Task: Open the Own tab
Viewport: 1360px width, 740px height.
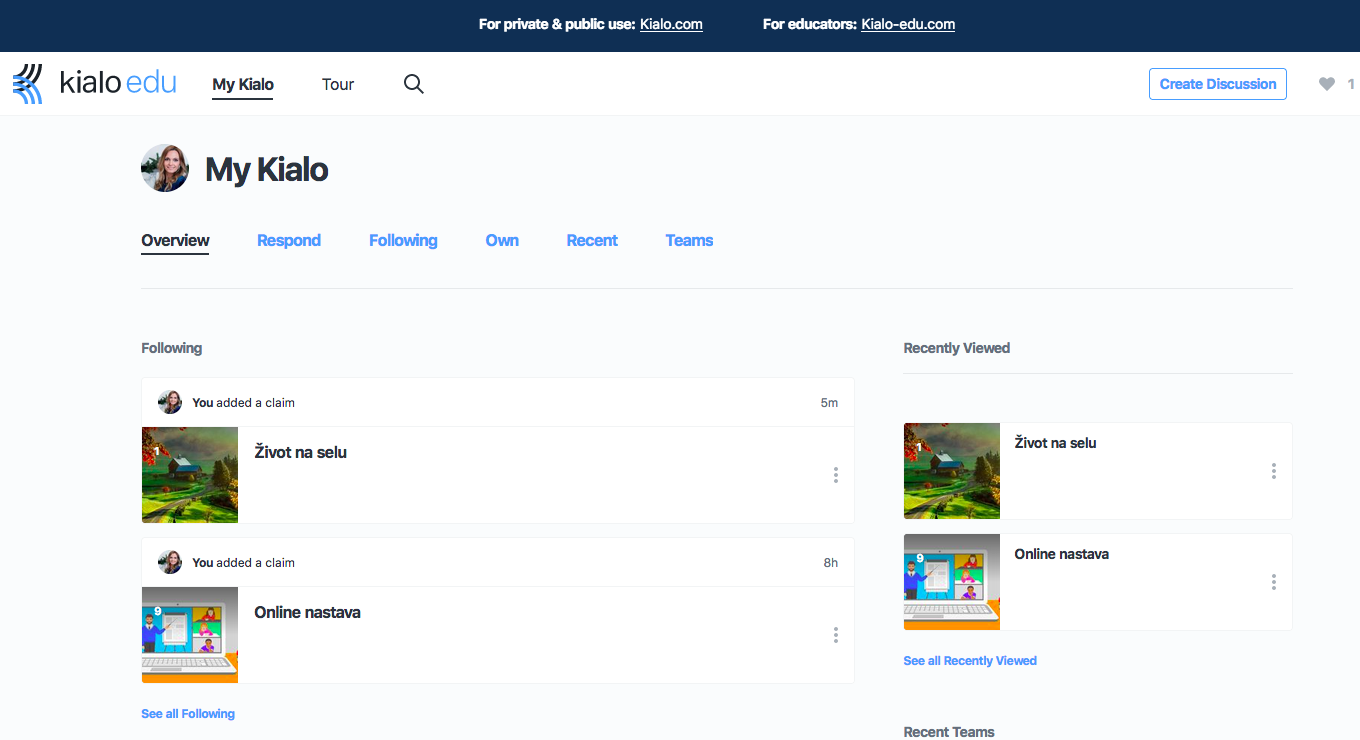Action: pyautogui.click(x=502, y=240)
